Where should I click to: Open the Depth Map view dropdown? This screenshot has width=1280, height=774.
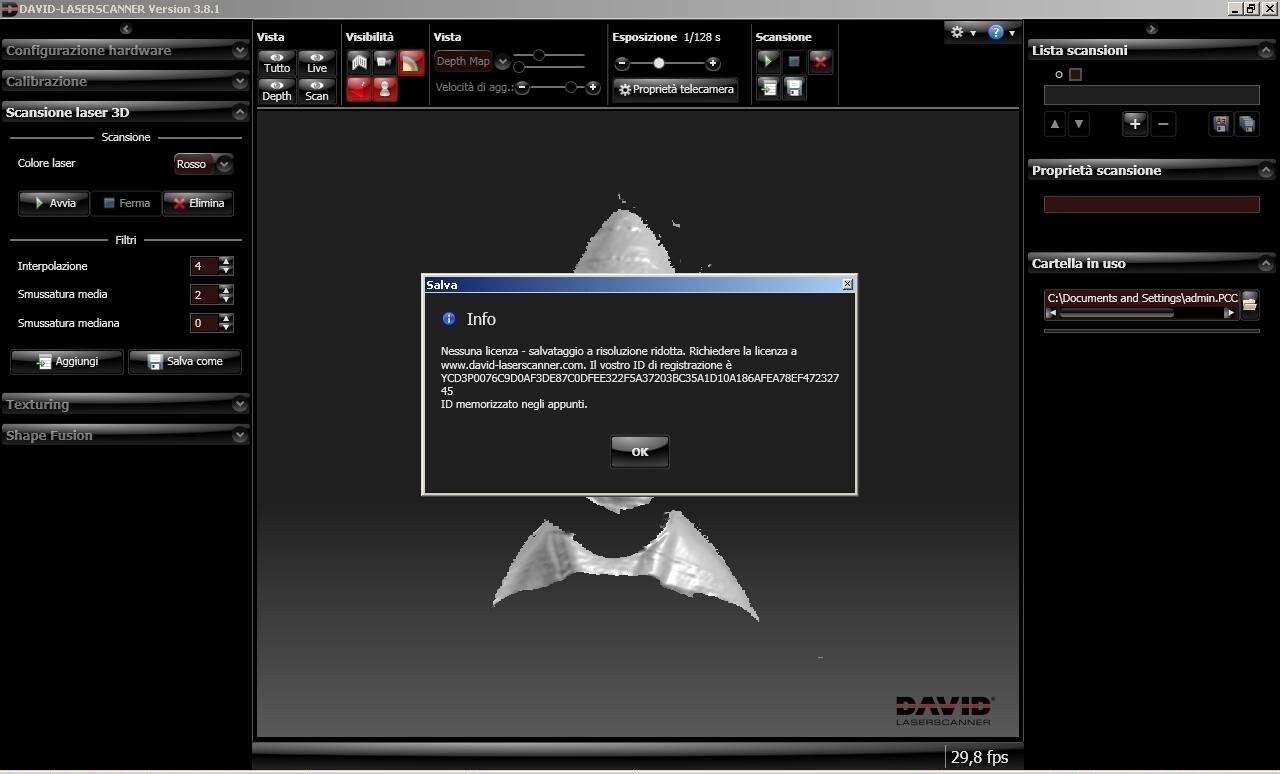[x=472, y=62]
